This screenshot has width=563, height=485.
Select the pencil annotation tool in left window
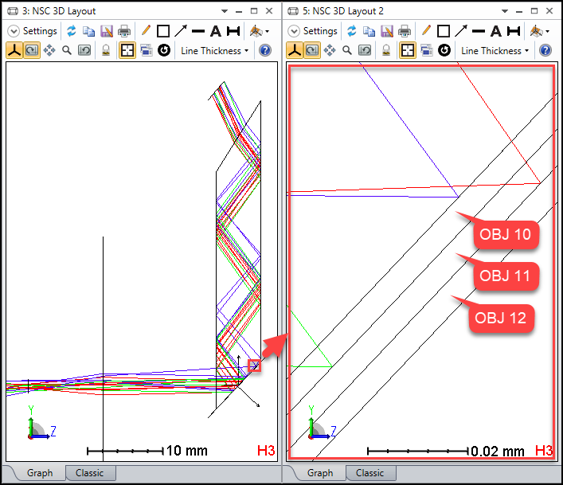tap(146, 31)
